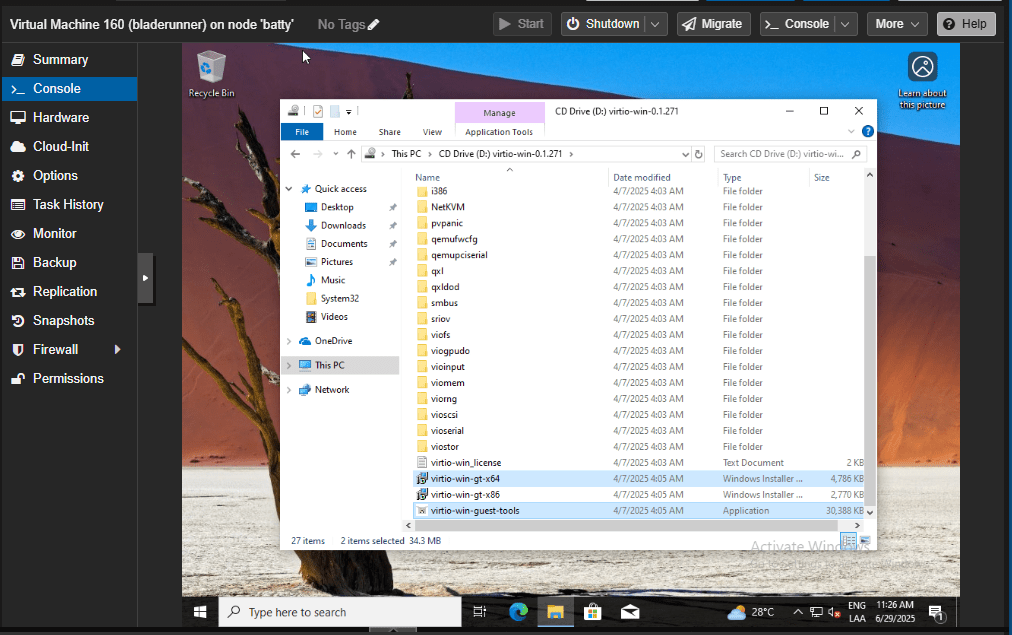Expand the Shutdown dropdown arrow
This screenshot has height=635, width=1012.
pos(656,24)
